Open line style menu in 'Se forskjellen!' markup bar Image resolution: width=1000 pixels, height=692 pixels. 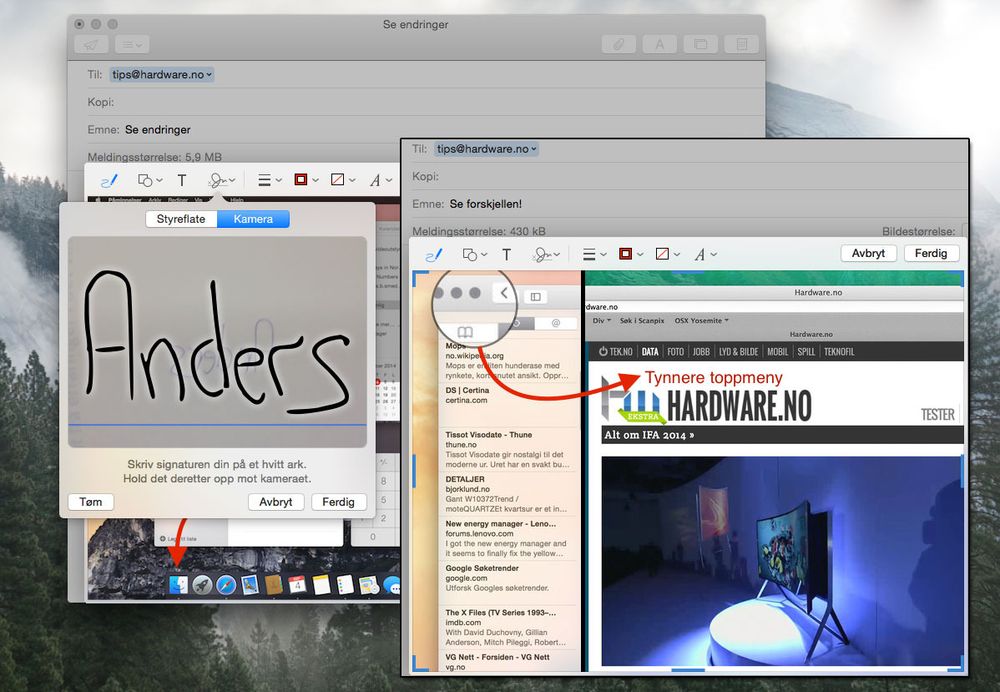tap(594, 254)
